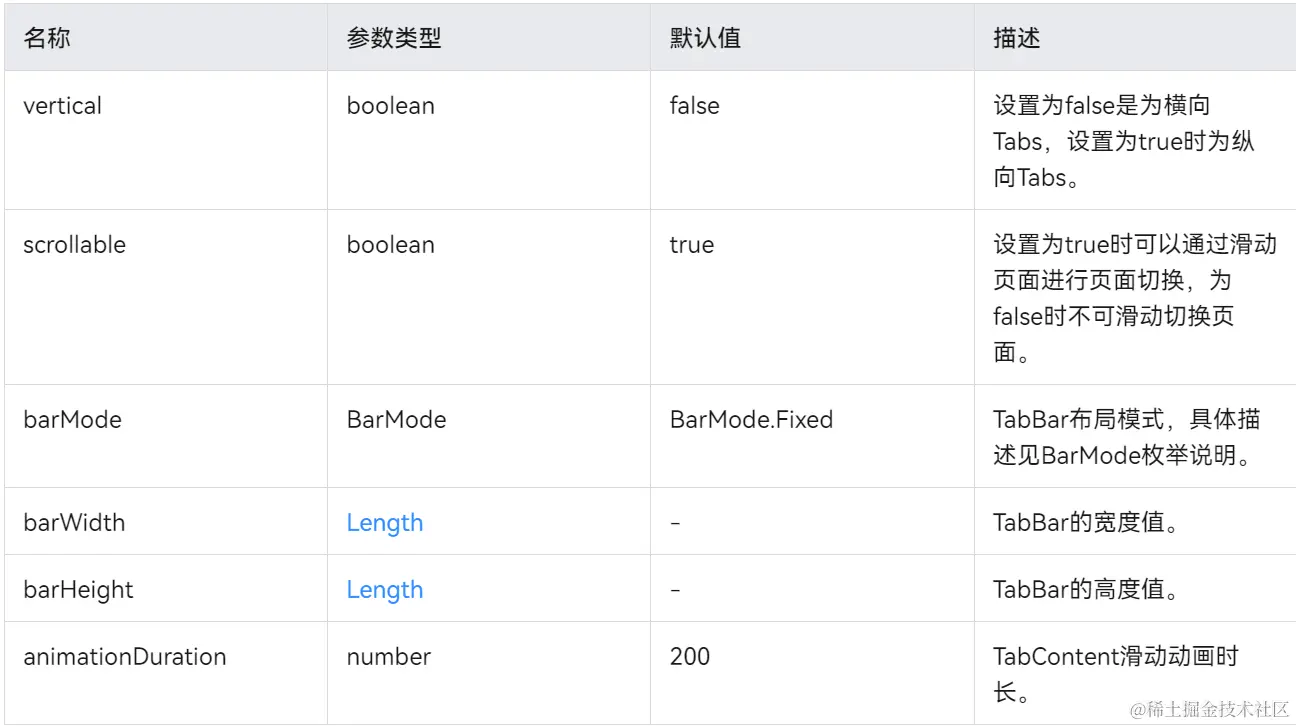Click the barHeight property name cell

[x=78, y=589]
